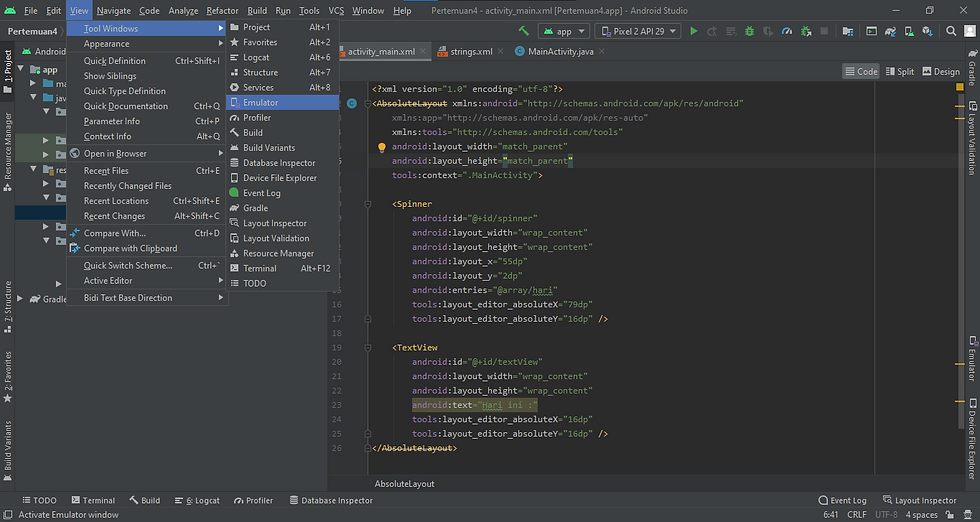The height and width of the screenshot is (522, 980).
Task: Open Event Log in bottom bar
Action: 842,500
